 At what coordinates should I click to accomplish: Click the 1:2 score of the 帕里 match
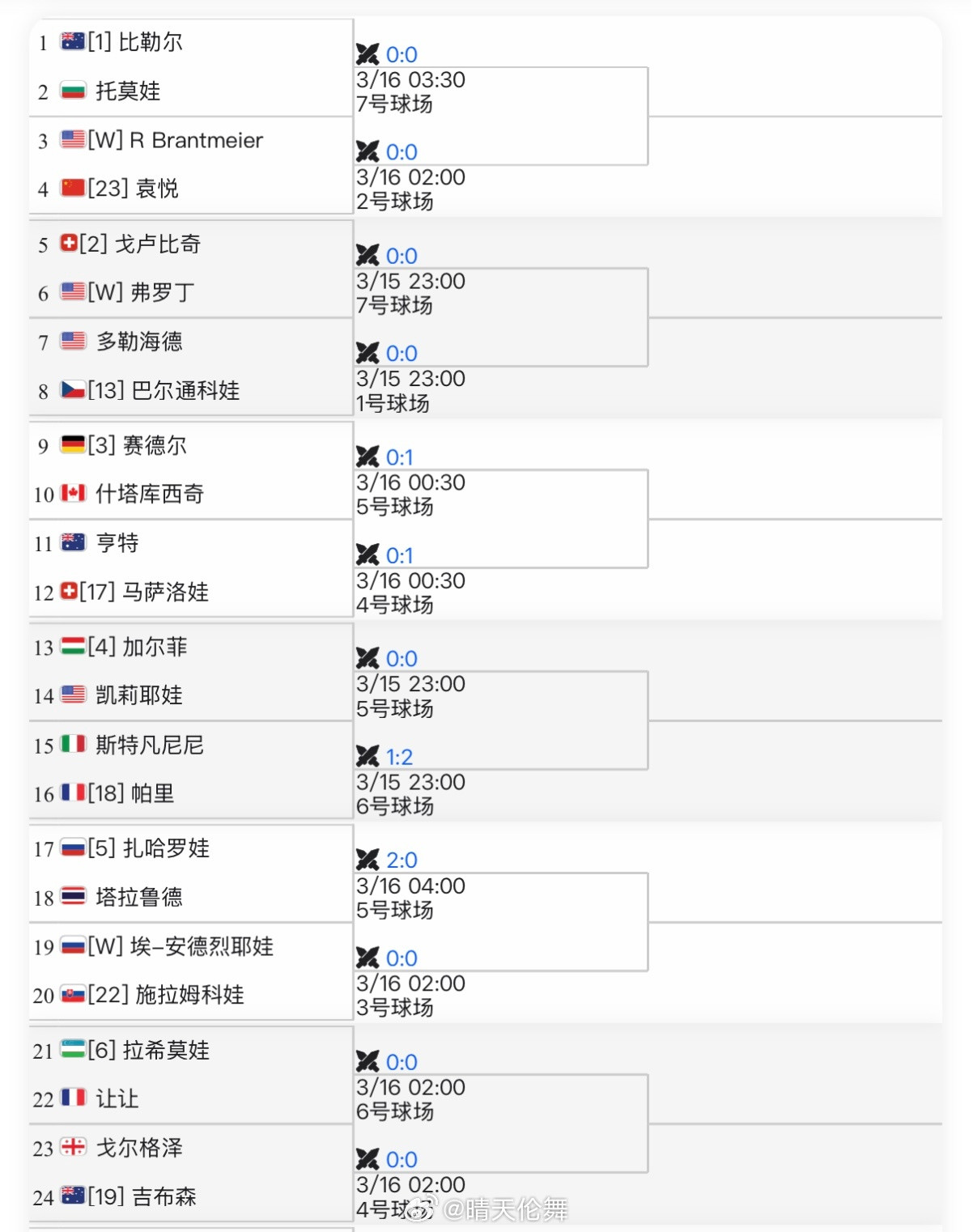pyautogui.click(x=400, y=757)
